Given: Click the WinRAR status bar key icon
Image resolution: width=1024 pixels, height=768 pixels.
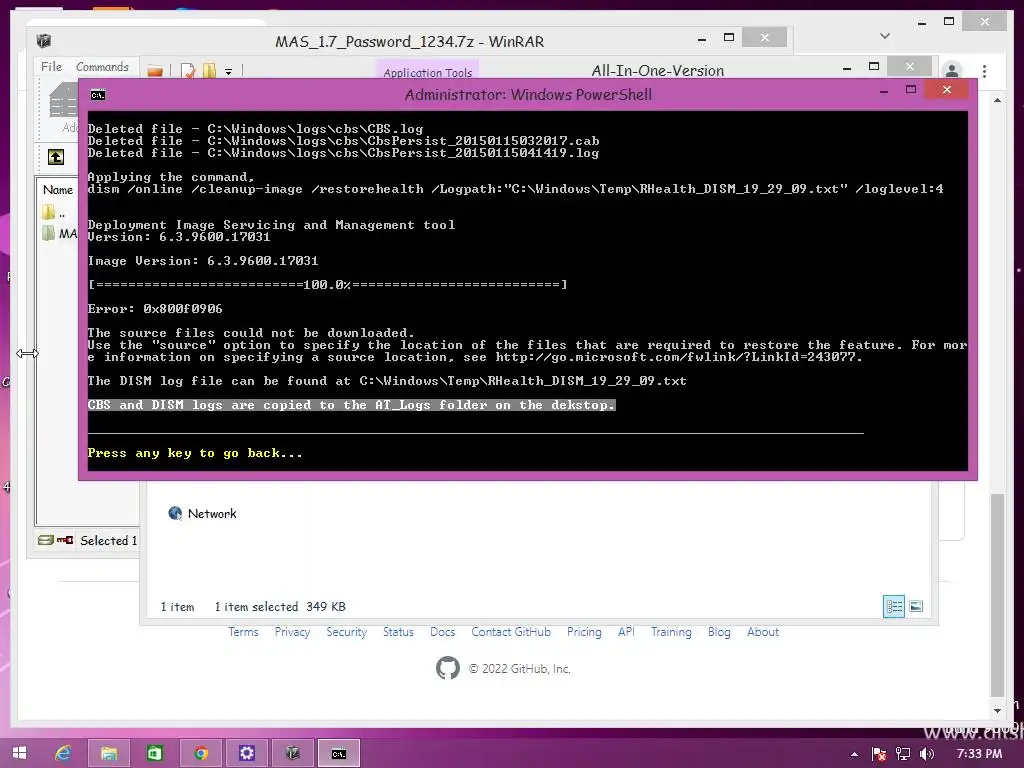Looking at the screenshot, I should point(65,540).
